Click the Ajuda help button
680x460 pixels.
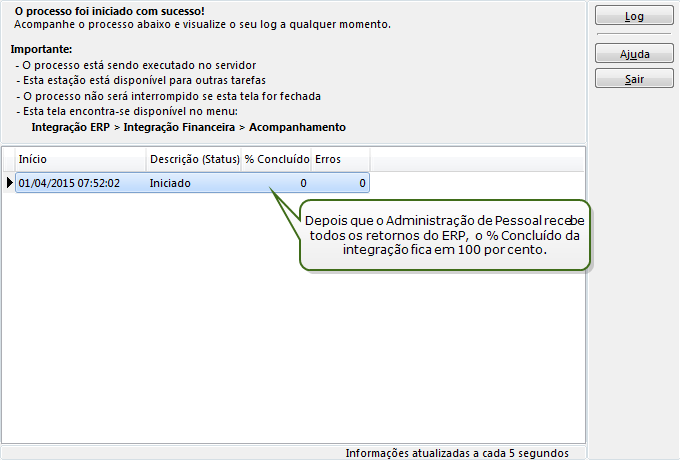(634, 53)
